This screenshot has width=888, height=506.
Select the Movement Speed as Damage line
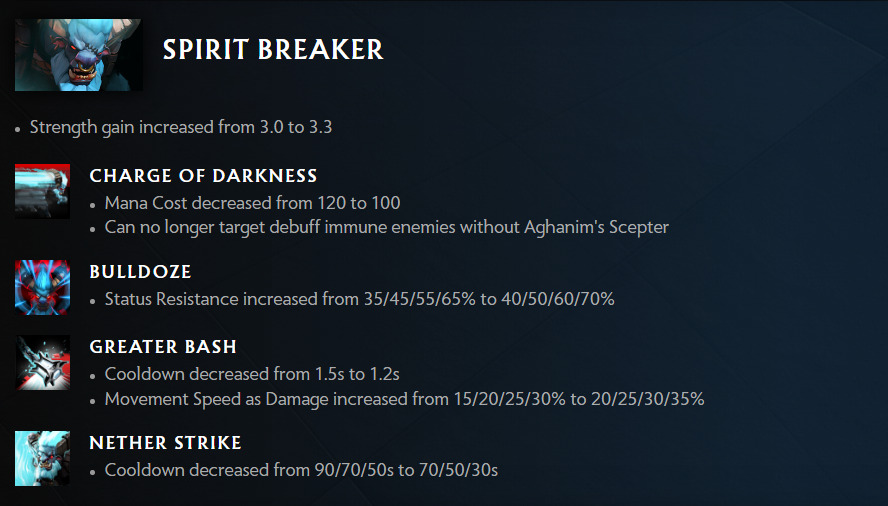point(404,399)
